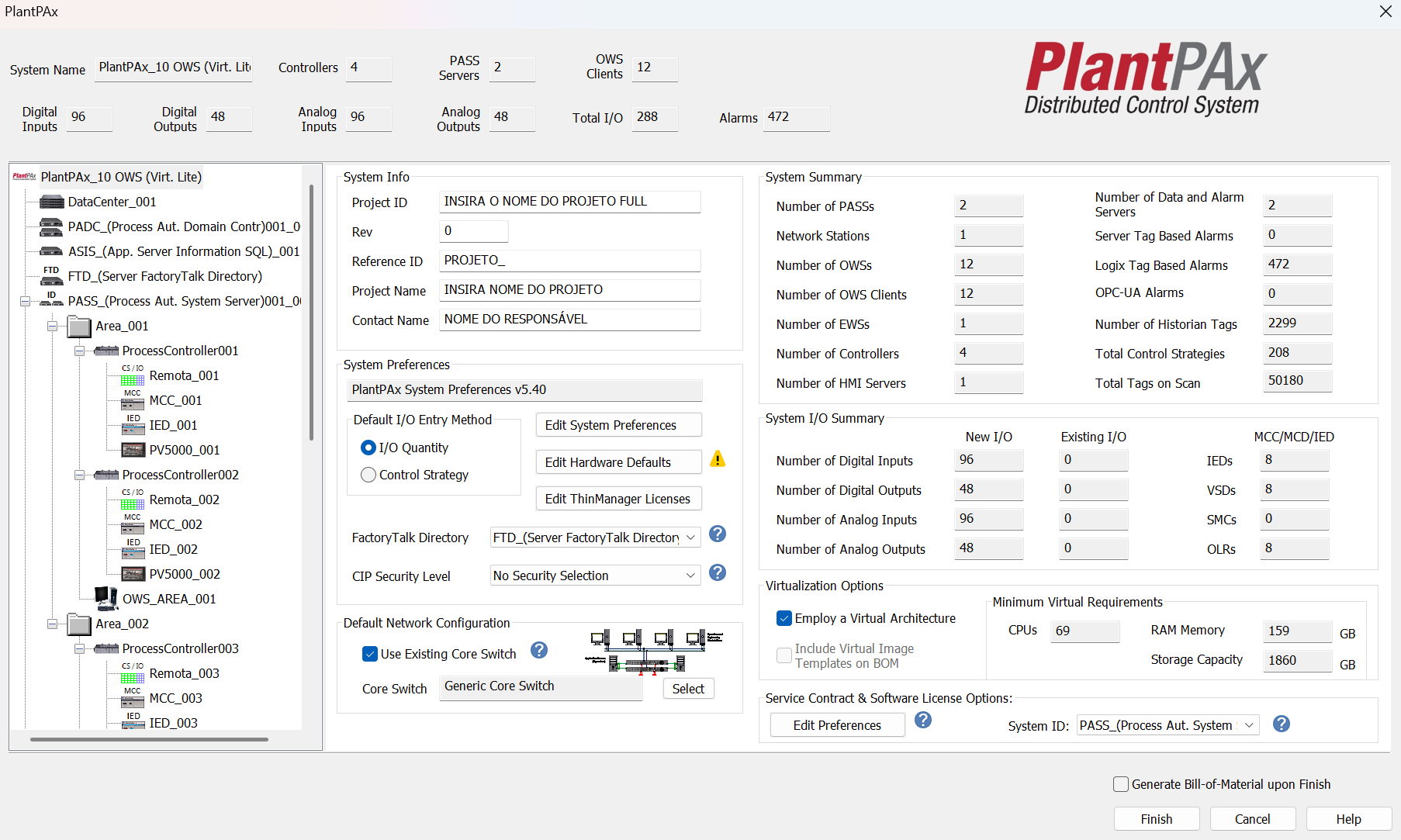Viewport: 1401px width, 840px height.
Task: Click the Cancel button
Action: (1253, 819)
